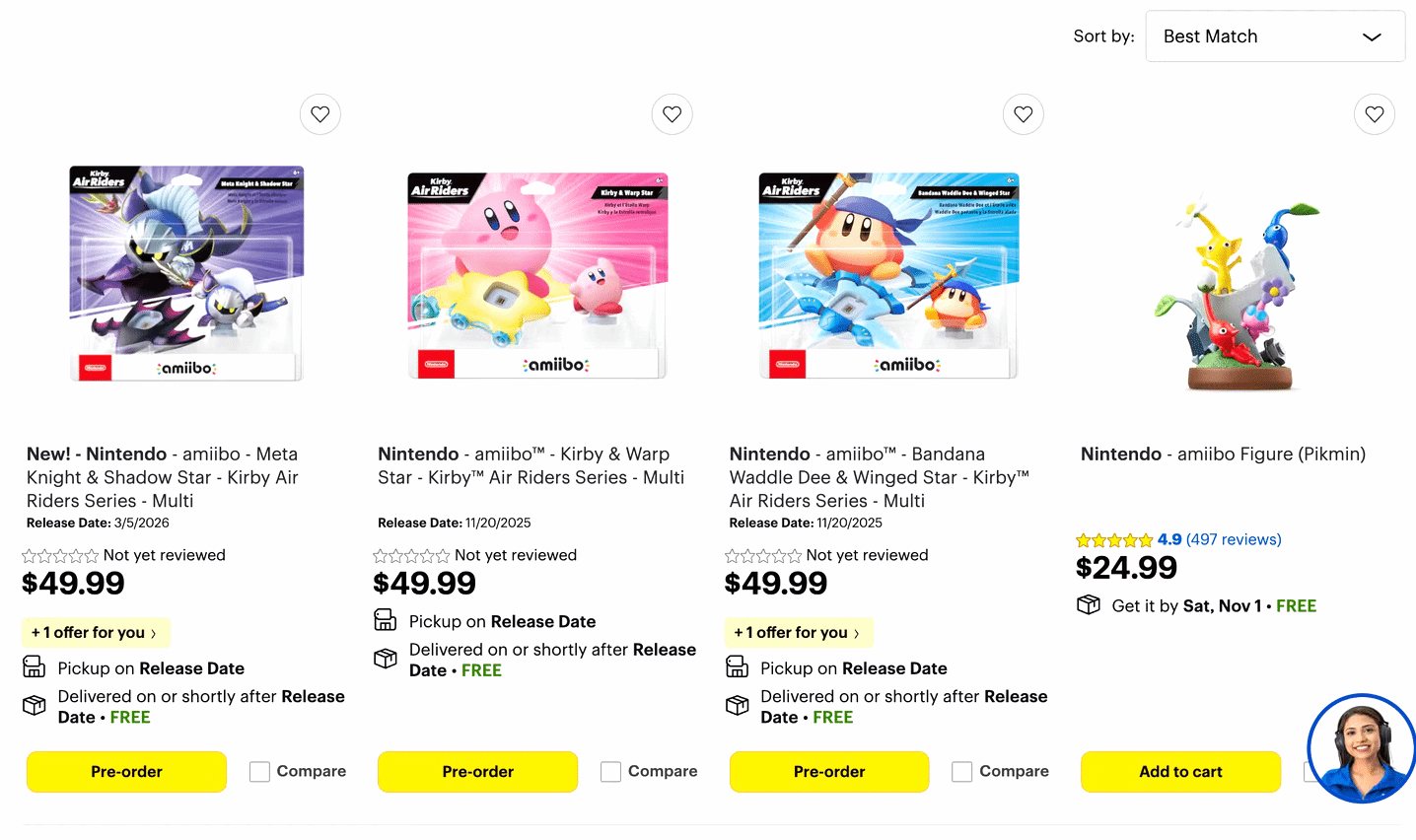The height and width of the screenshot is (840, 1416).
Task: Save the Pikmin amiibo figure to favorites
Action: [x=1375, y=114]
